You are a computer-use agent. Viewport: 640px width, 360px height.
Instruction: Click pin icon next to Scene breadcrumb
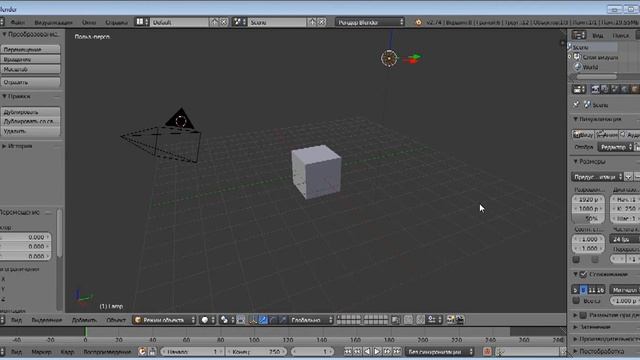(576, 104)
